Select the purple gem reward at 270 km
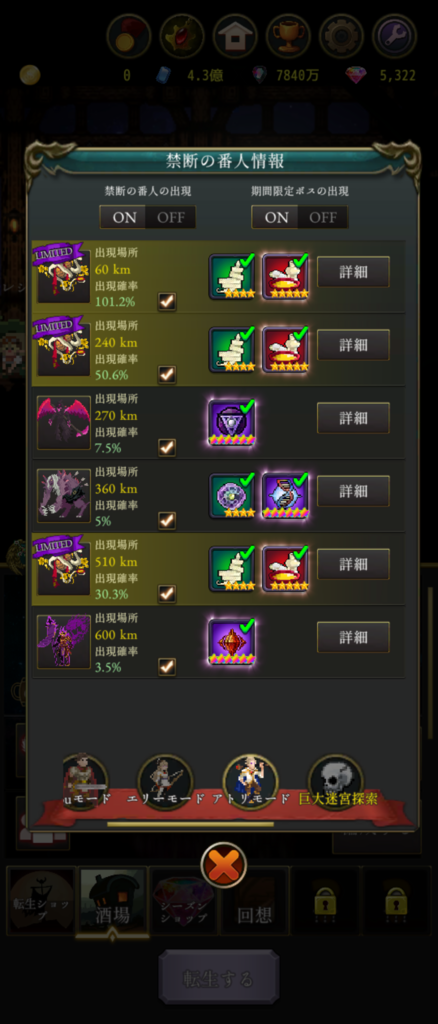The width and height of the screenshot is (438, 1024). click(232, 422)
